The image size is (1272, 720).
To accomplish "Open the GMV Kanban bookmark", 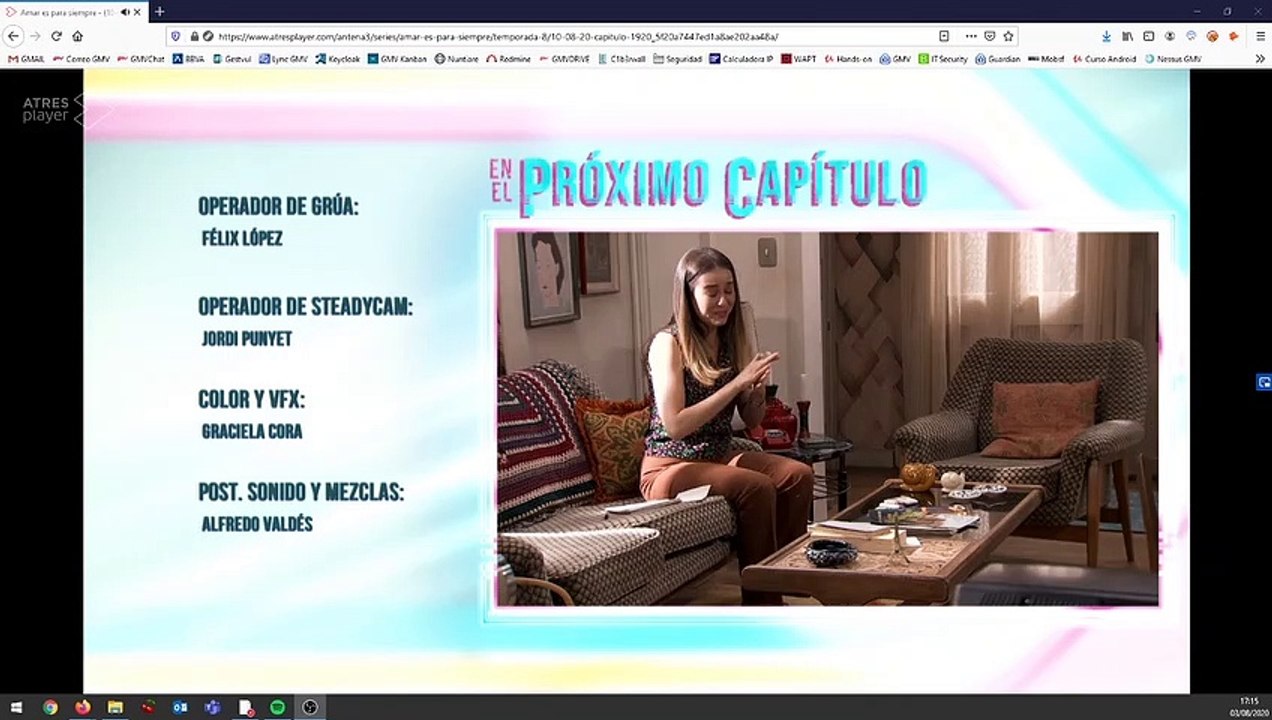I will pyautogui.click(x=398, y=59).
